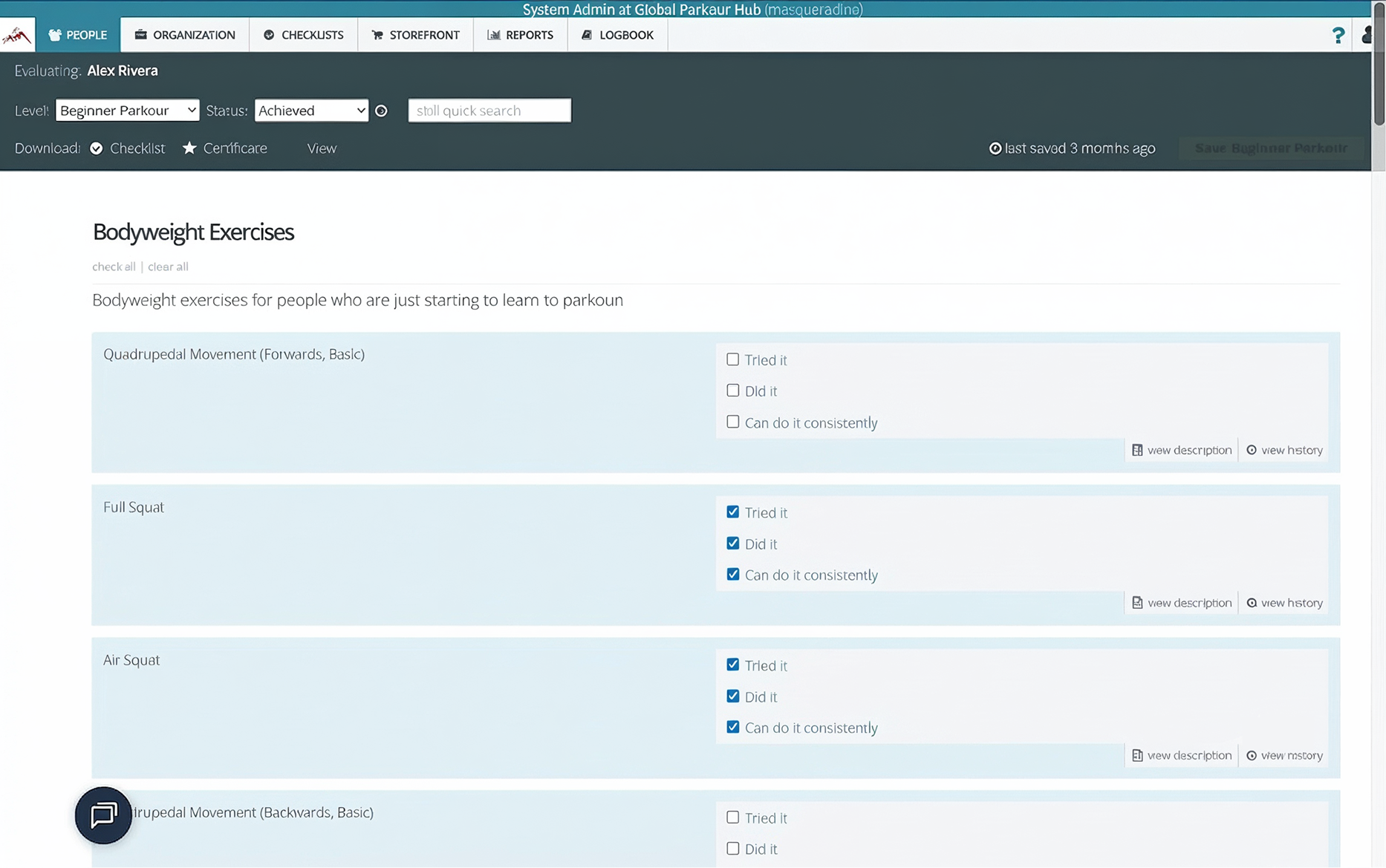Switch to the Checklists tab

click(x=303, y=35)
